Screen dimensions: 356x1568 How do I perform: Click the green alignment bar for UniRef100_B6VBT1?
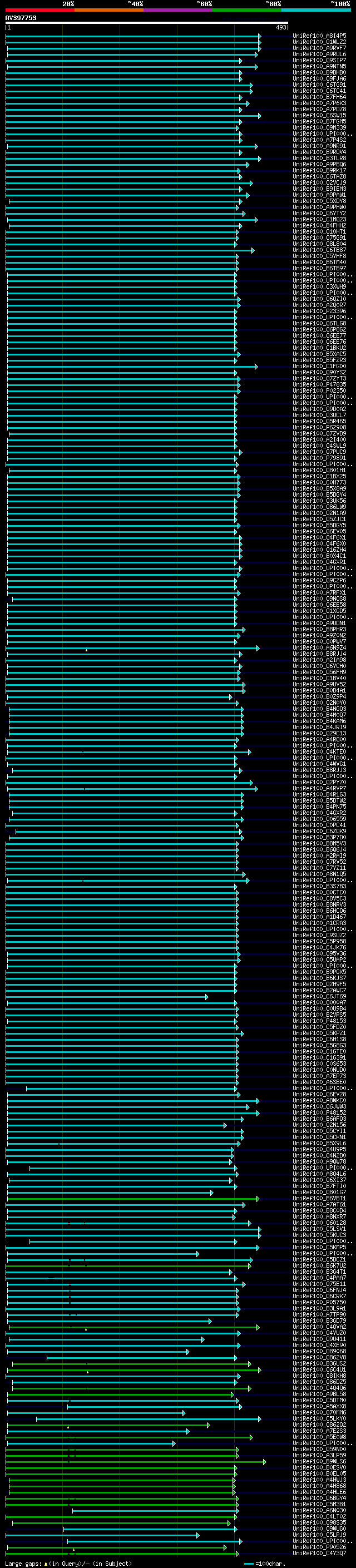tap(133, 1199)
